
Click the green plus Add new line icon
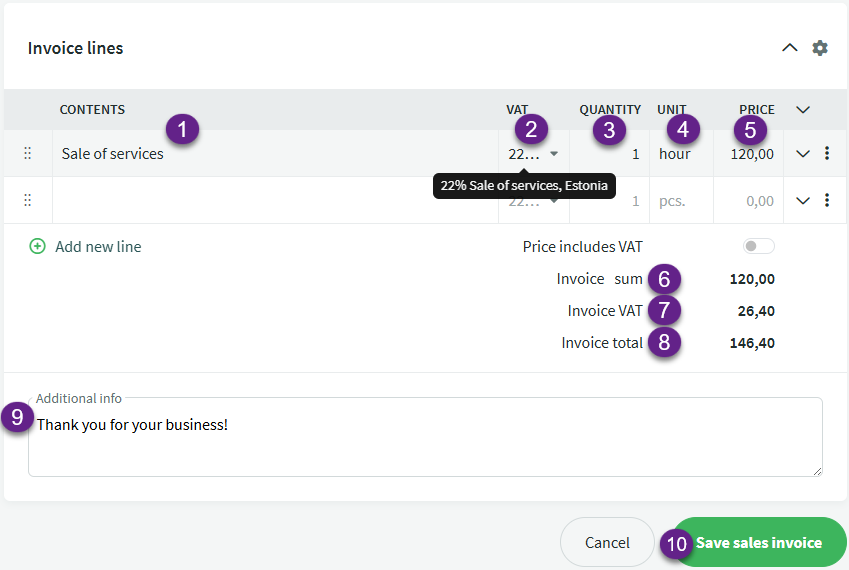coord(38,246)
